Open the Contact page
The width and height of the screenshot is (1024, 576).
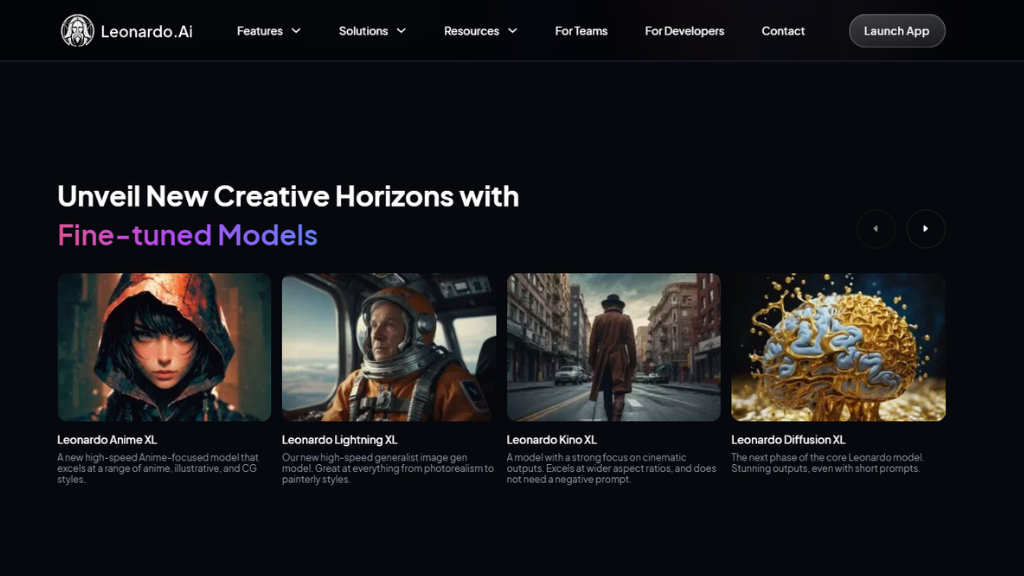pos(783,31)
